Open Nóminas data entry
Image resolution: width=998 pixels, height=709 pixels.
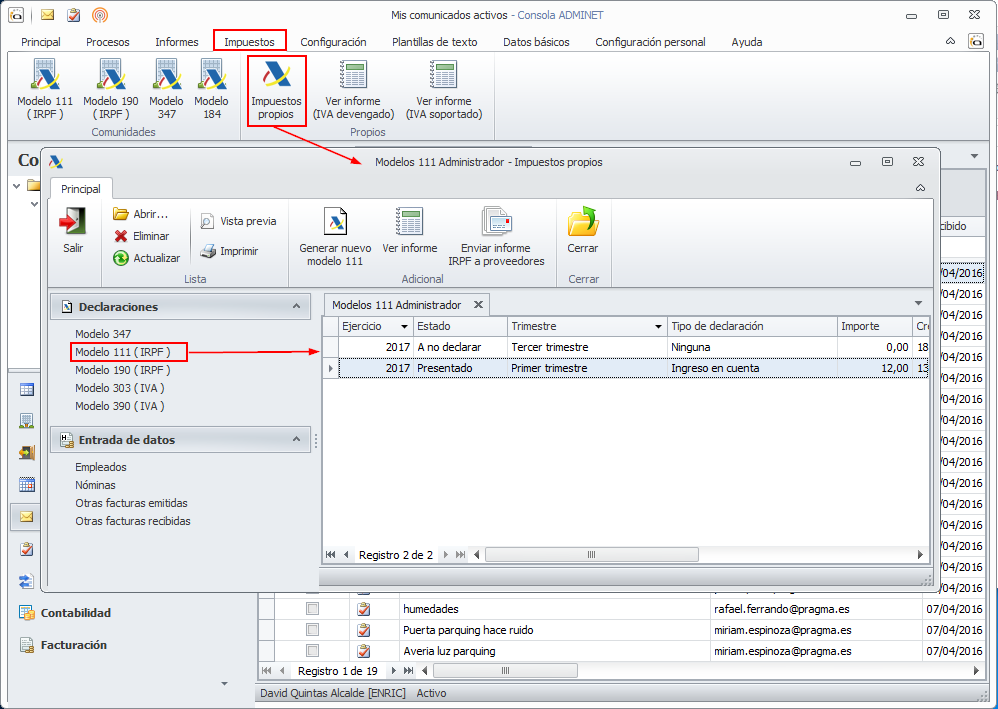tap(95, 484)
